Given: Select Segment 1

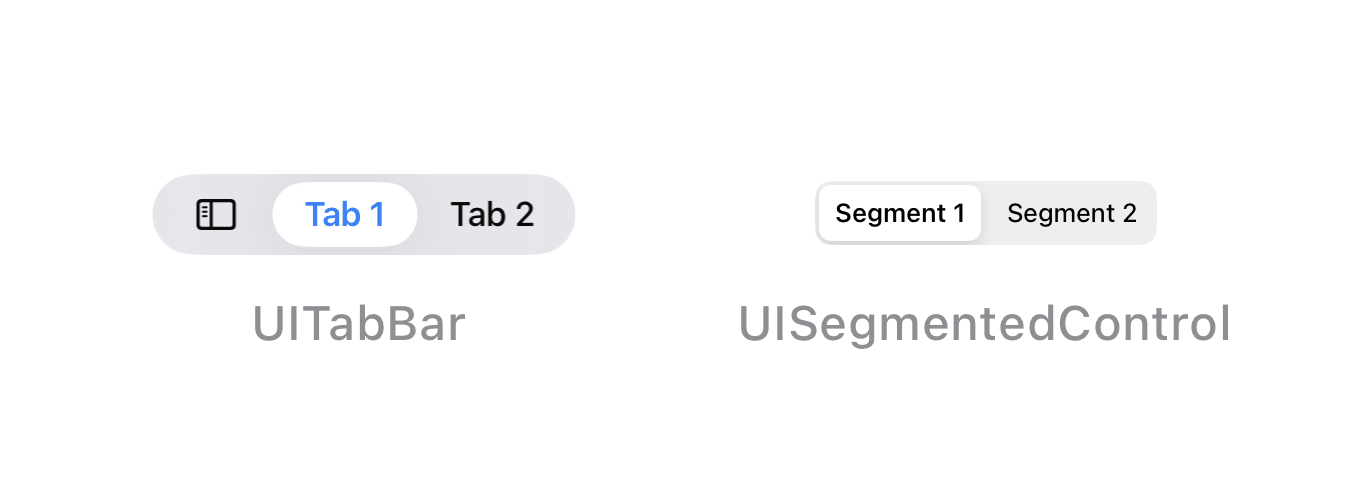Looking at the screenshot, I should [x=900, y=213].
